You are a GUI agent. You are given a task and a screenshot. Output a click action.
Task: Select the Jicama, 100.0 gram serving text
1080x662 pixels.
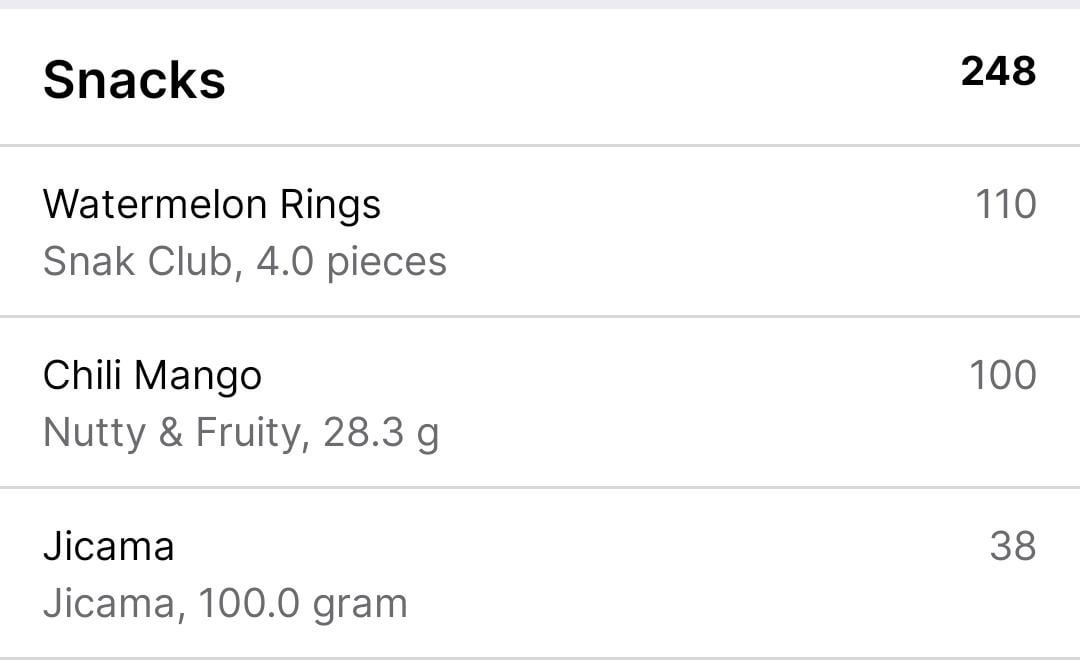click(x=225, y=604)
